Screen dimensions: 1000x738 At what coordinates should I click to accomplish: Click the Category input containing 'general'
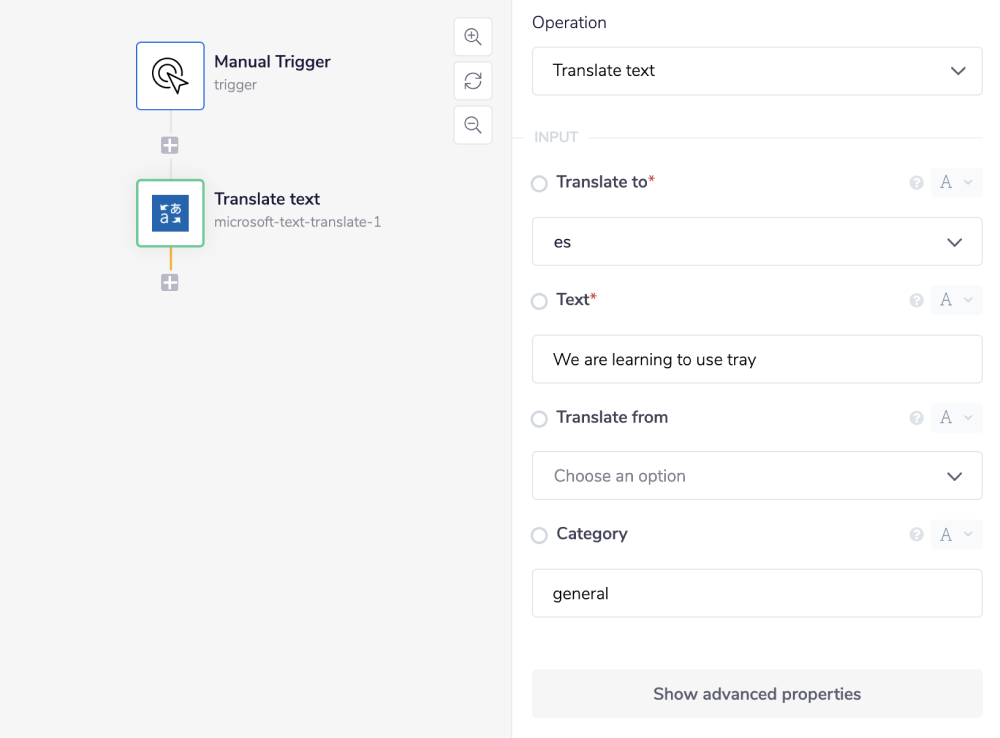point(757,594)
